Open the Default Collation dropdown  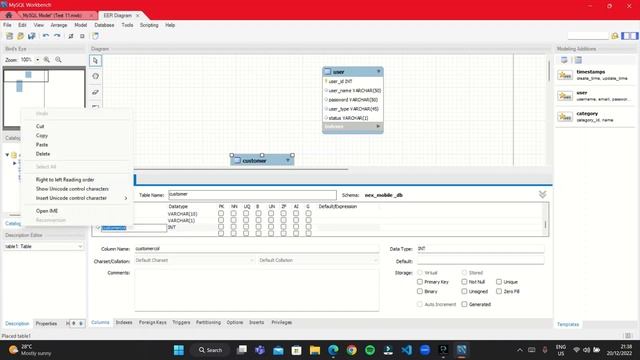318,260
